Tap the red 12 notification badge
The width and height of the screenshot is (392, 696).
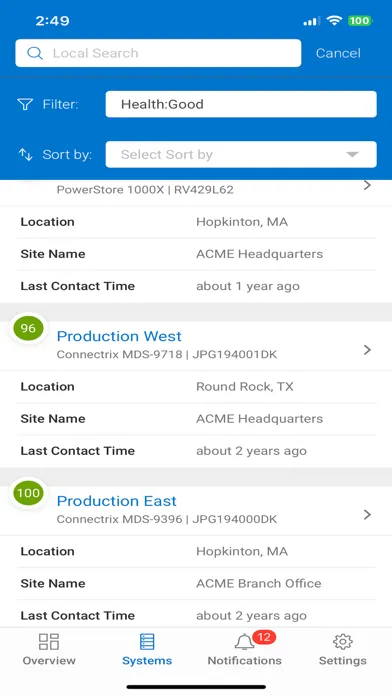[264, 637]
